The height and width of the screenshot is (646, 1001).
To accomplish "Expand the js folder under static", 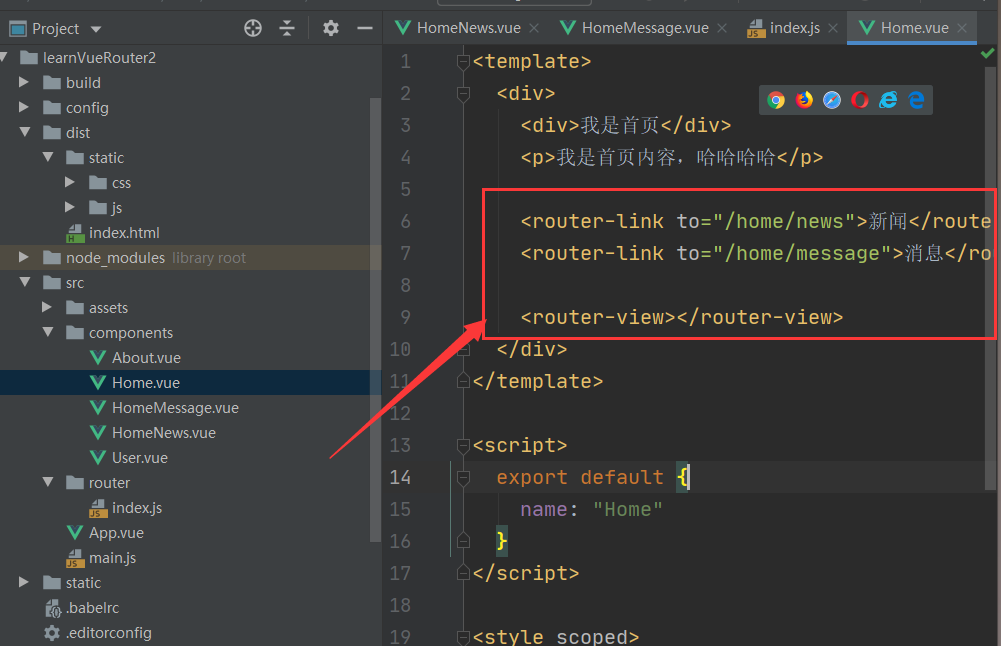I will (x=70, y=207).
